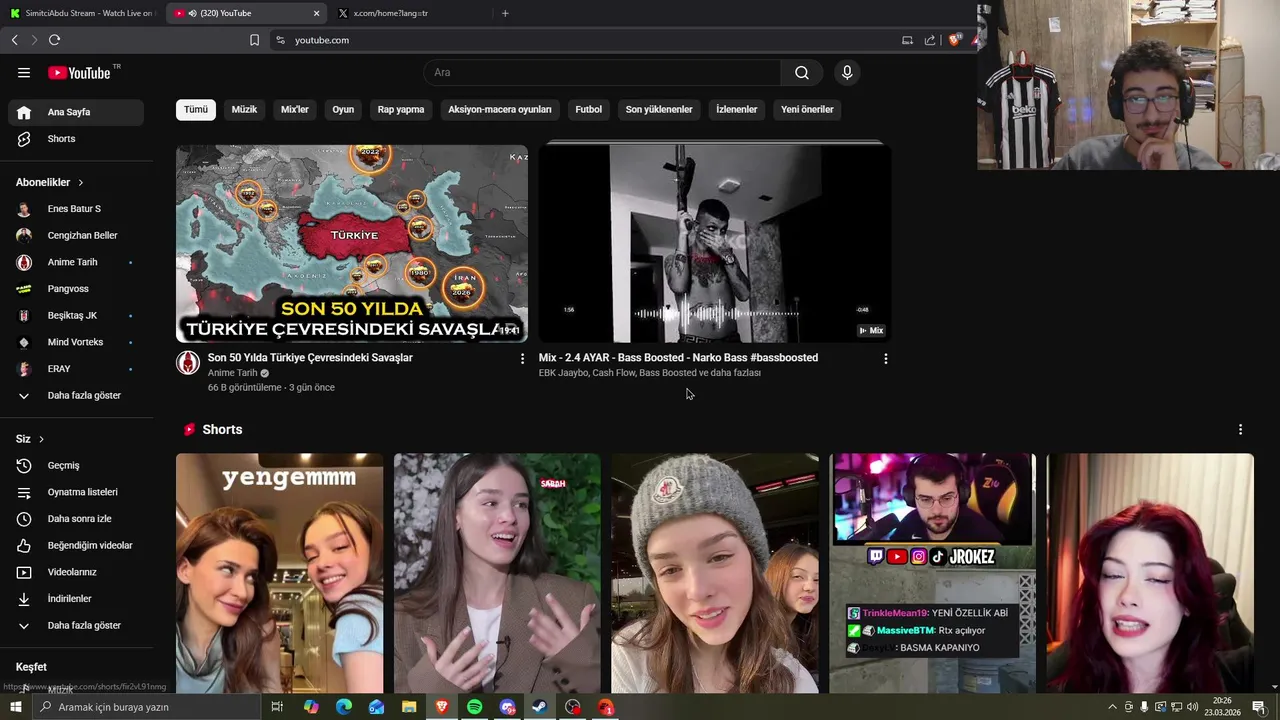Open Shorts from the sidebar
This screenshot has height=720, width=1280.
point(76,139)
